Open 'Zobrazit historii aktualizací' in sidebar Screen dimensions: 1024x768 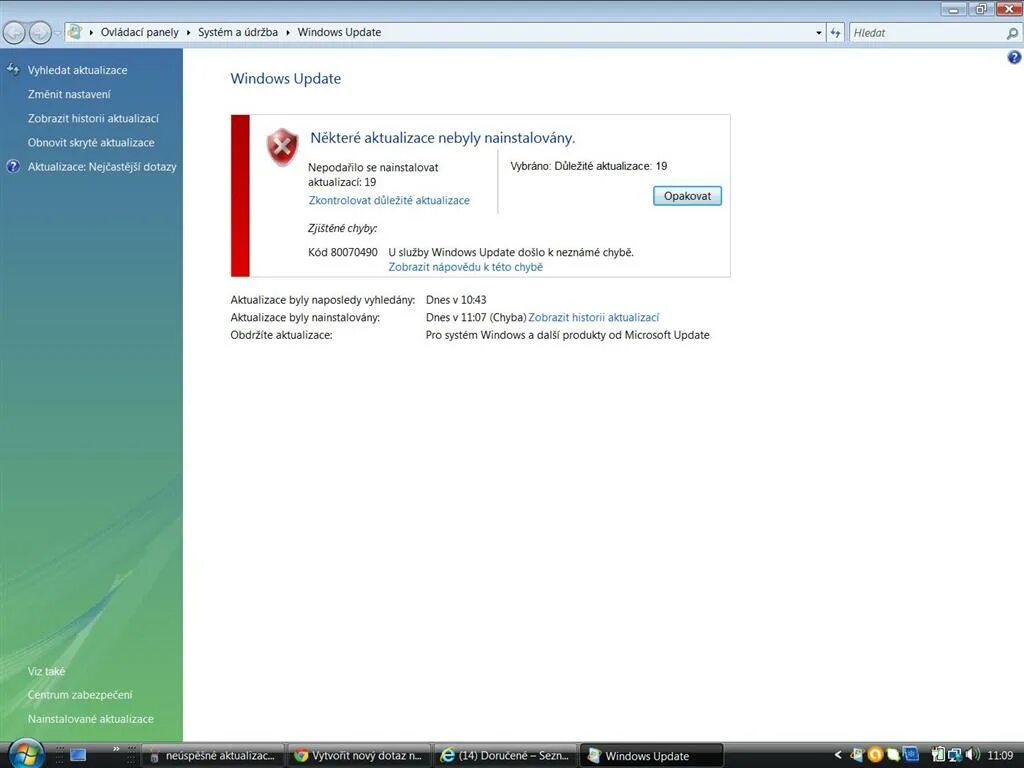93,118
